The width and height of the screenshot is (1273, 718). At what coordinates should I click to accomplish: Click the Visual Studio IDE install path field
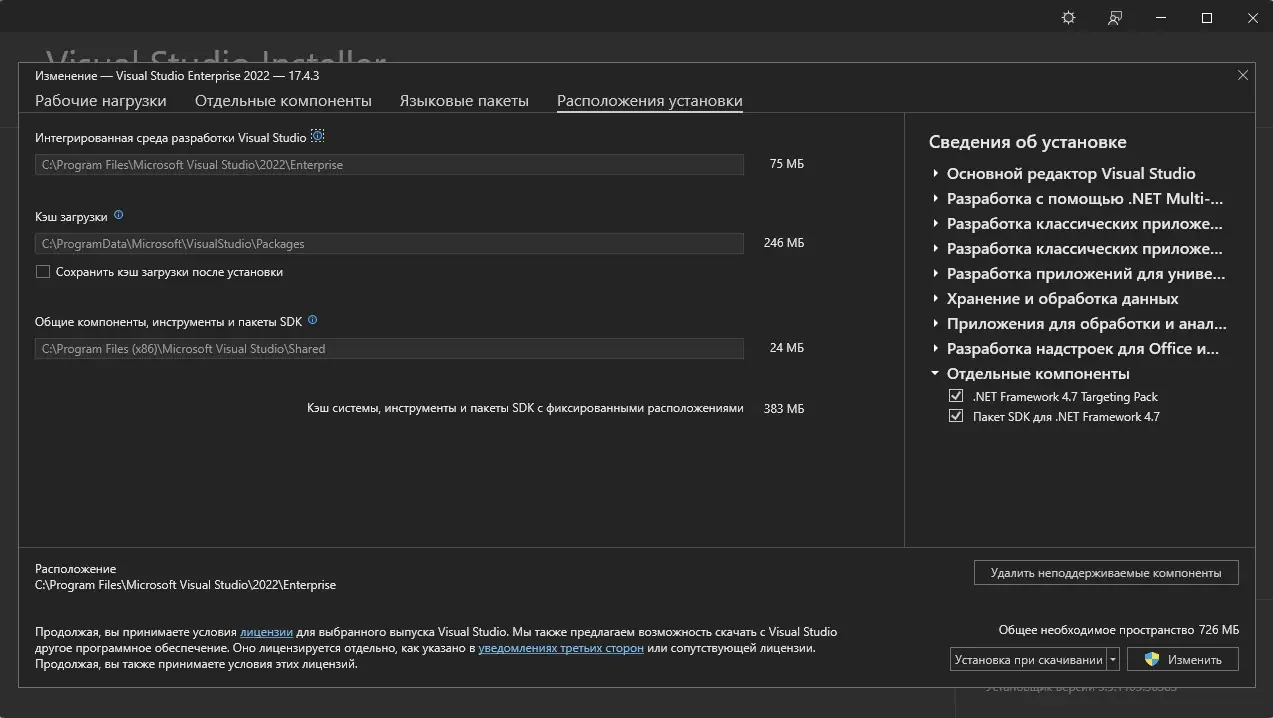(x=389, y=165)
